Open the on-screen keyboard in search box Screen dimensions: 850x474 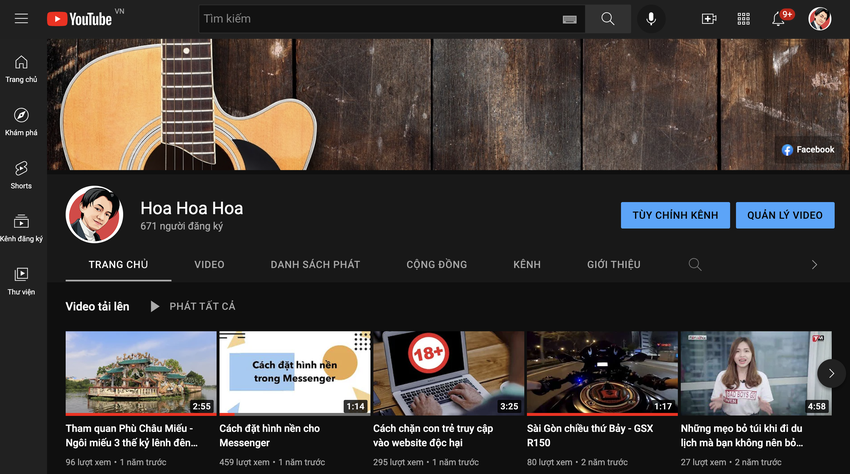pos(570,19)
